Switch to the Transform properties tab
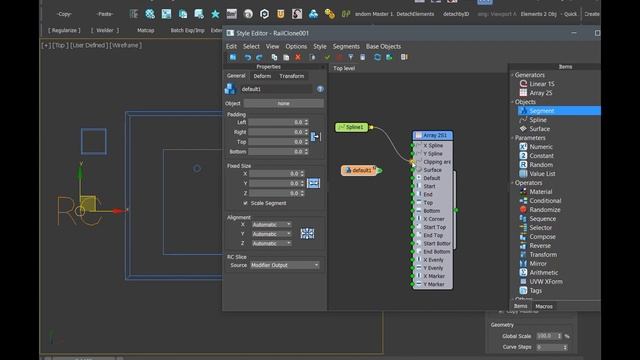This screenshot has width=640, height=360. tap(291, 76)
